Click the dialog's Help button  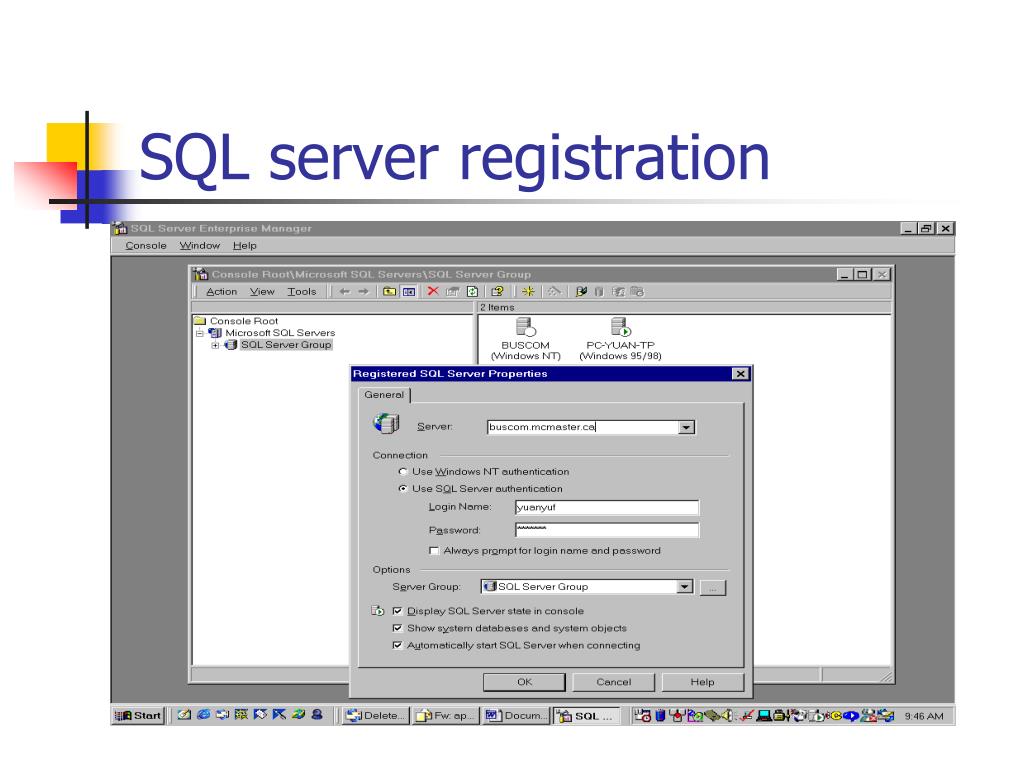coord(703,682)
